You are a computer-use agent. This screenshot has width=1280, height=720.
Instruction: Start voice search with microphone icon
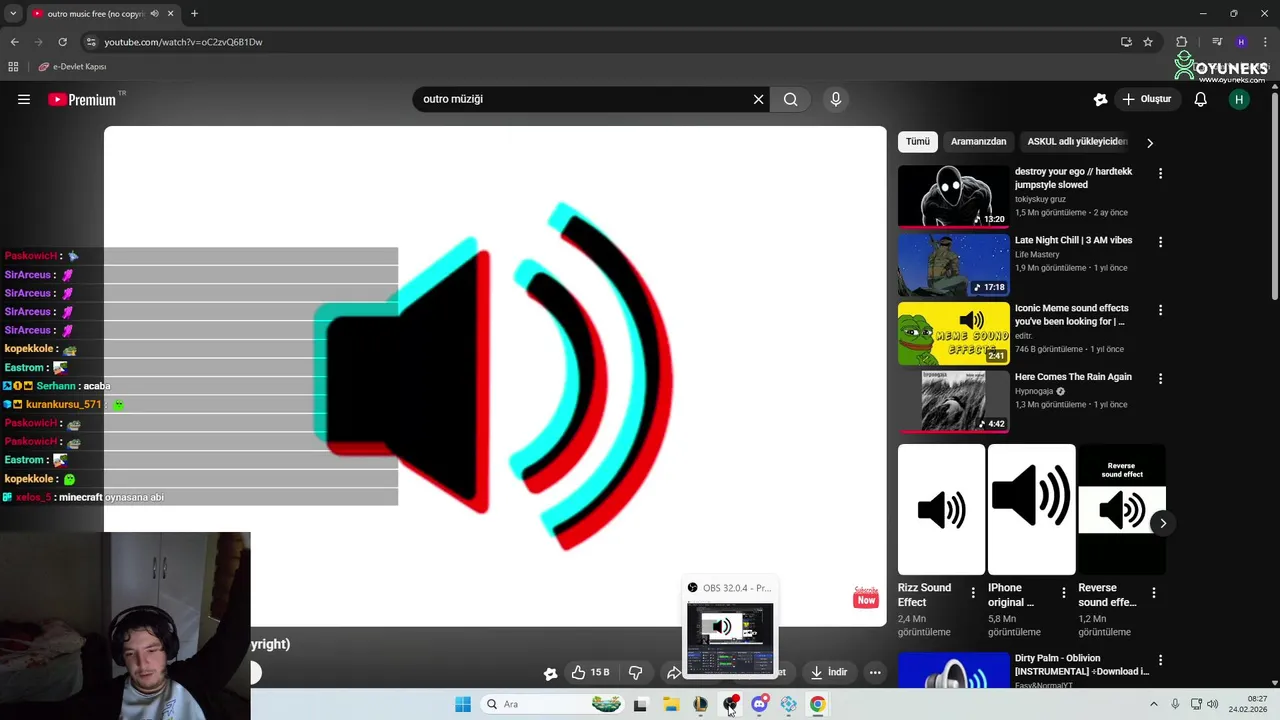point(836,99)
